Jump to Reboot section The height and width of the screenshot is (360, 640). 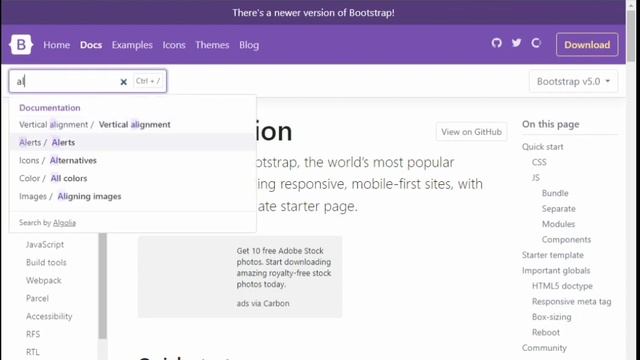coord(546,333)
